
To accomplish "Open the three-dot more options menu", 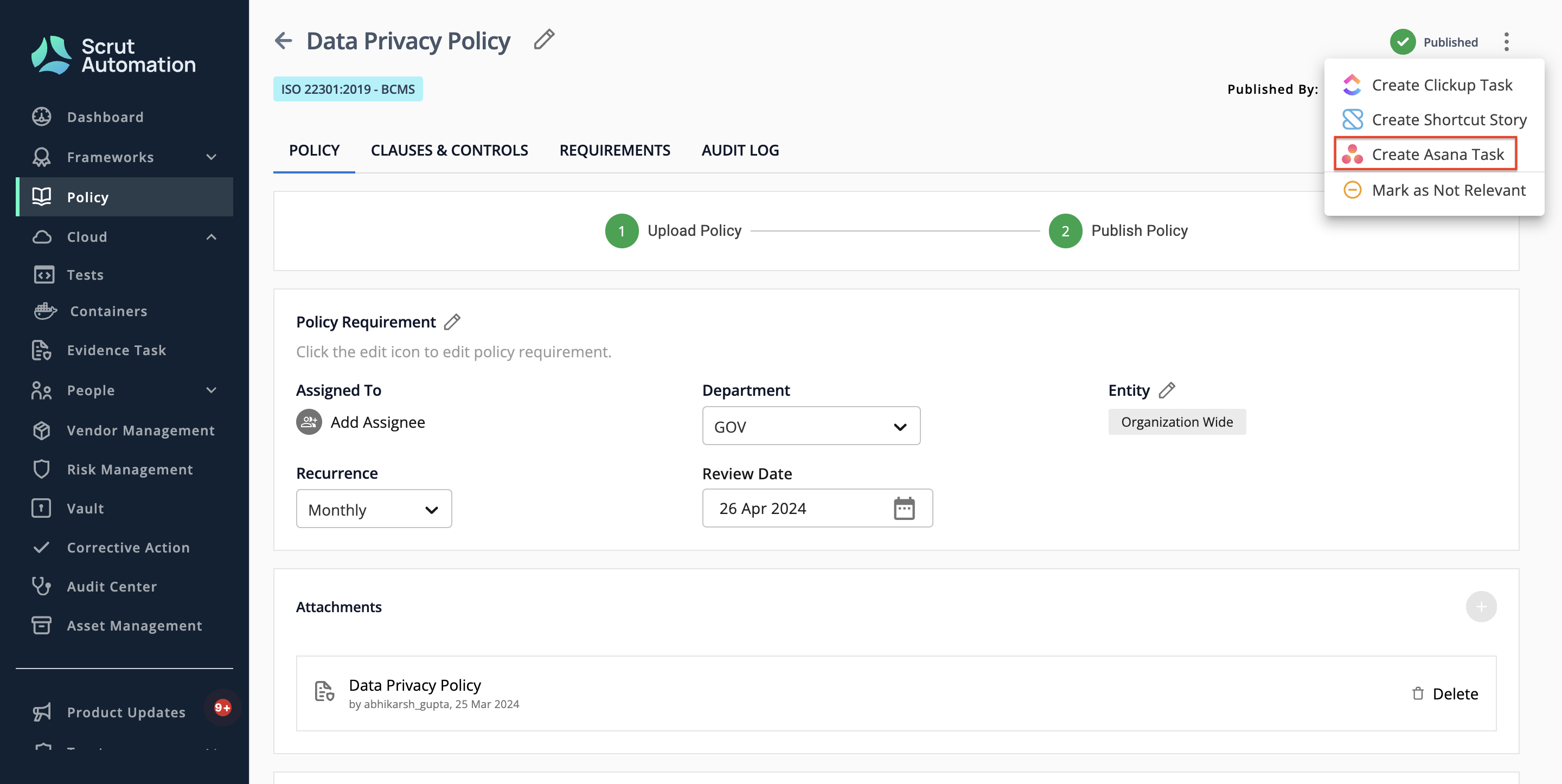I will coord(1506,42).
